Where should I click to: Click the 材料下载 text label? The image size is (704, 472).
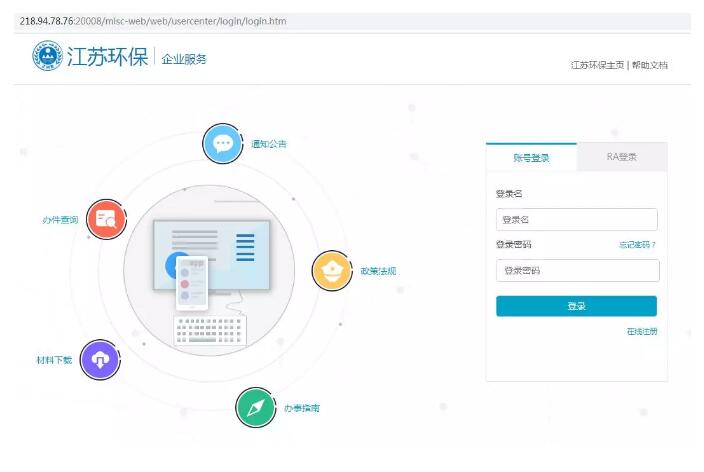tap(54, 359)
